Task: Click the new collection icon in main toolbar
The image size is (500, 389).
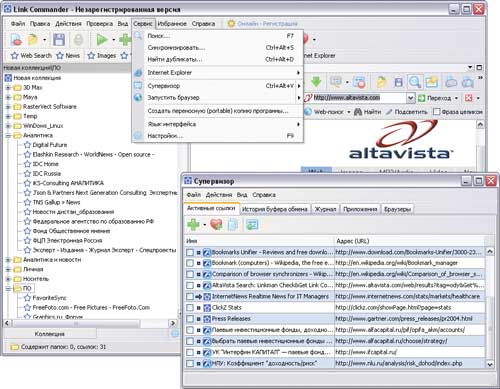Action: (16, 40)
